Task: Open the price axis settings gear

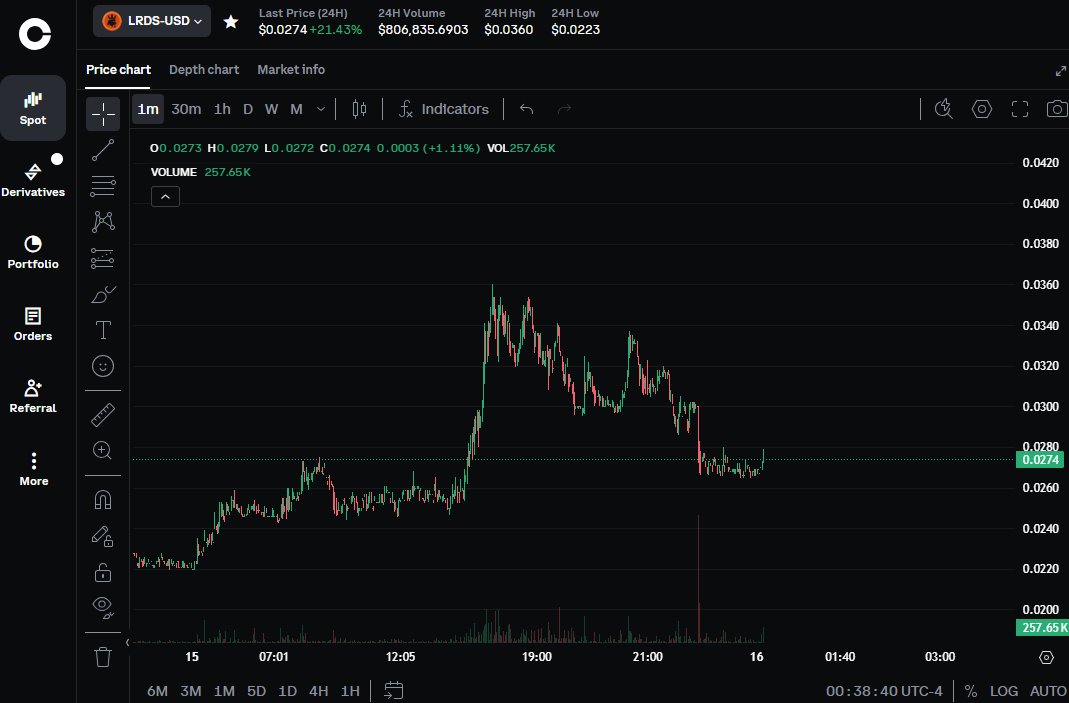Action: pyautogui.click(x=1046, y=657)
